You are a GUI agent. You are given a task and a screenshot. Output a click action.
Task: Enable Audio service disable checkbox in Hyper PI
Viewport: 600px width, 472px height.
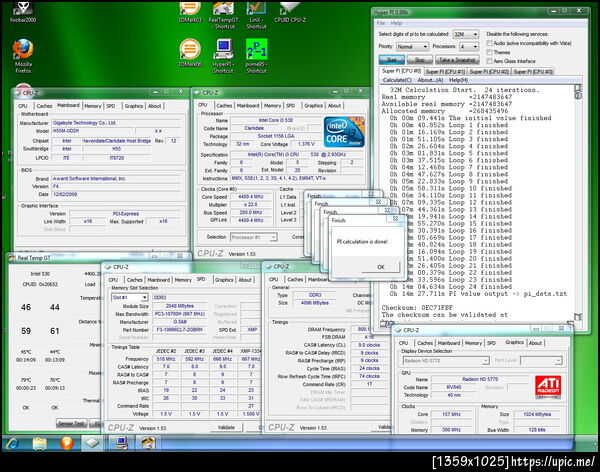(489, 43)
